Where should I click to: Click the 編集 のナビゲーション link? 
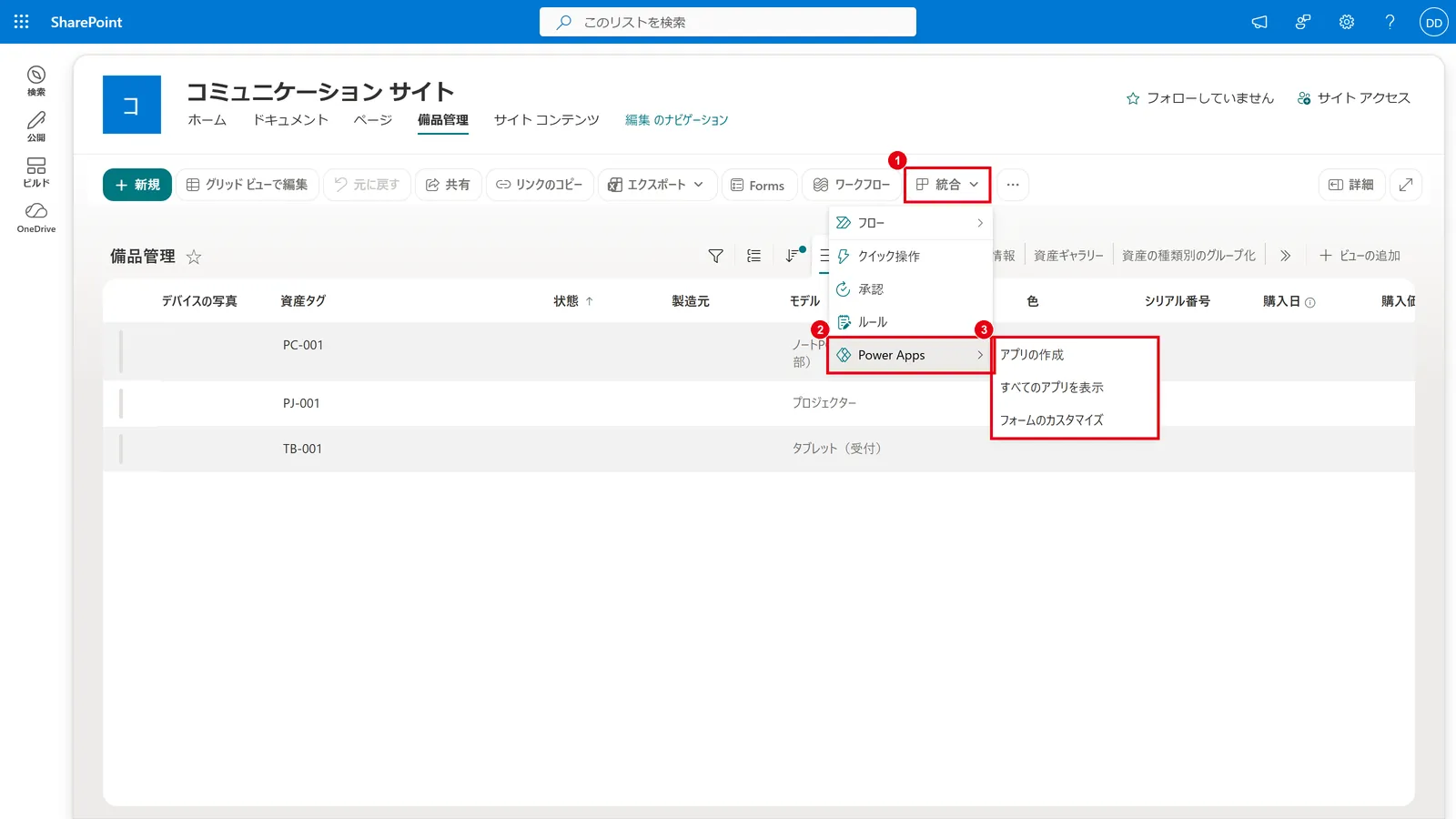click(x=676, y=120)
